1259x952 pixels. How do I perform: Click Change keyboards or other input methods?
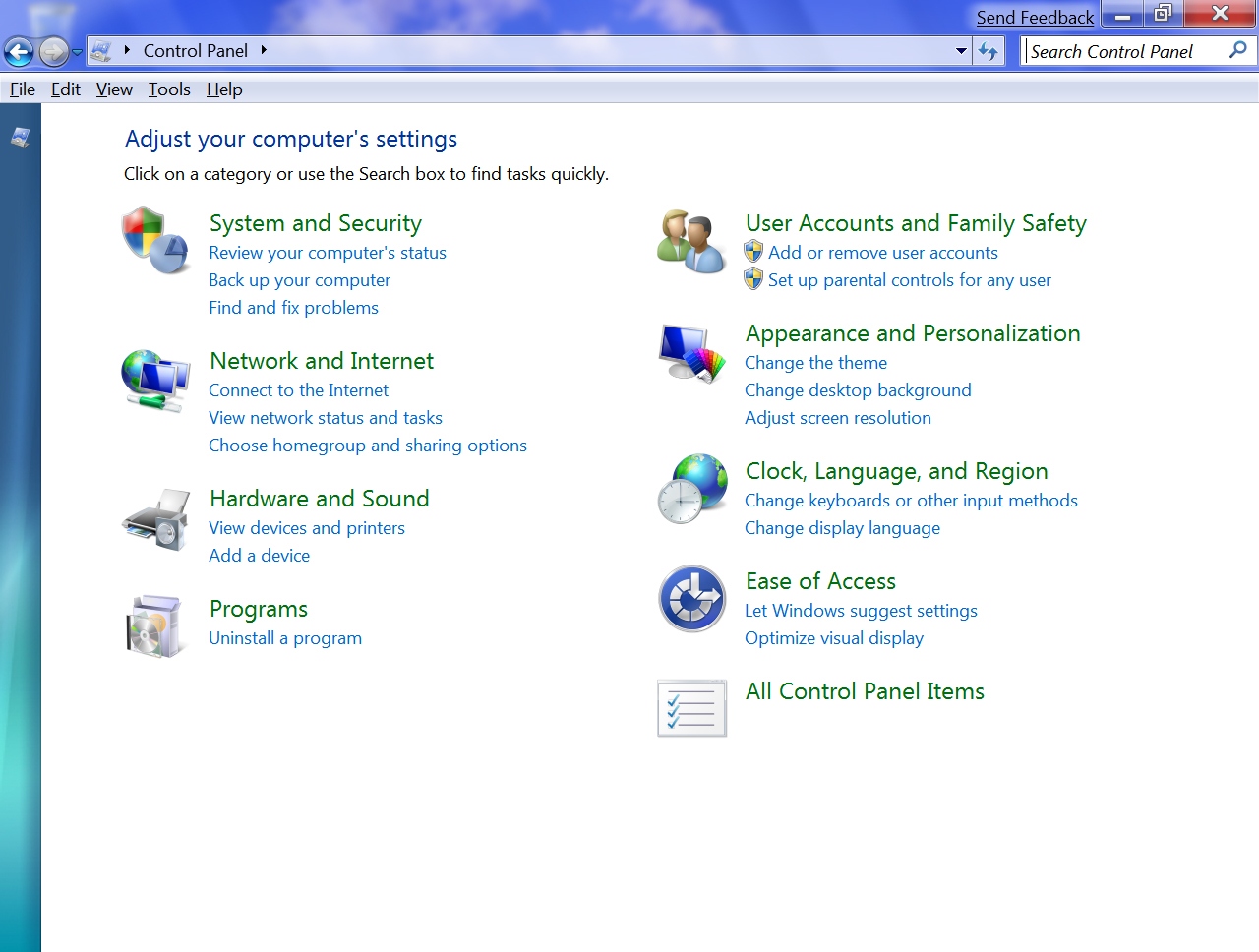(911, 501)
